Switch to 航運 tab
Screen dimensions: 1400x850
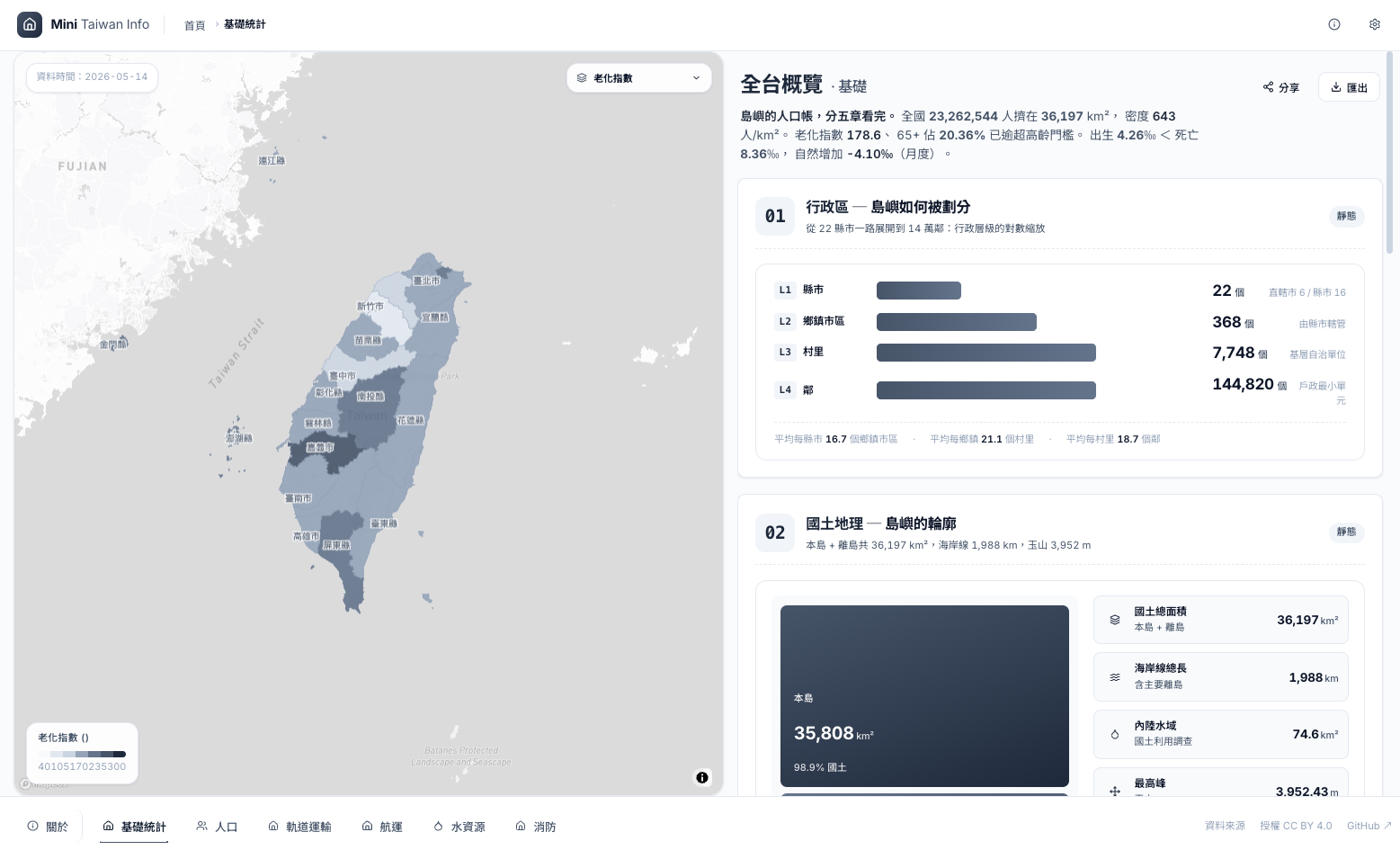pos(382,827)
